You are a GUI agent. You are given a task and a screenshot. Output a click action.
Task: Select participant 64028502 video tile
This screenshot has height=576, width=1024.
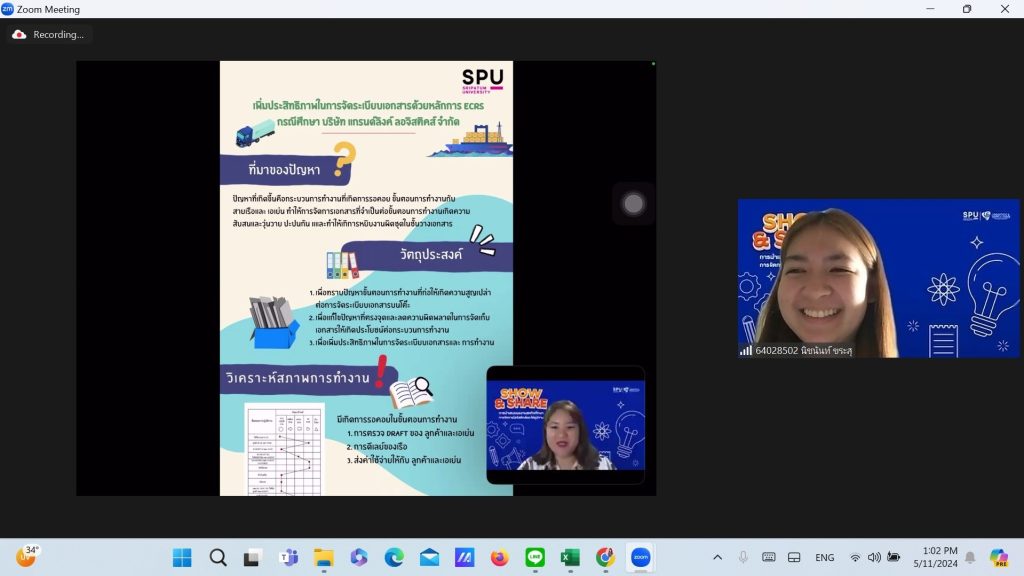tap(878, 278)
